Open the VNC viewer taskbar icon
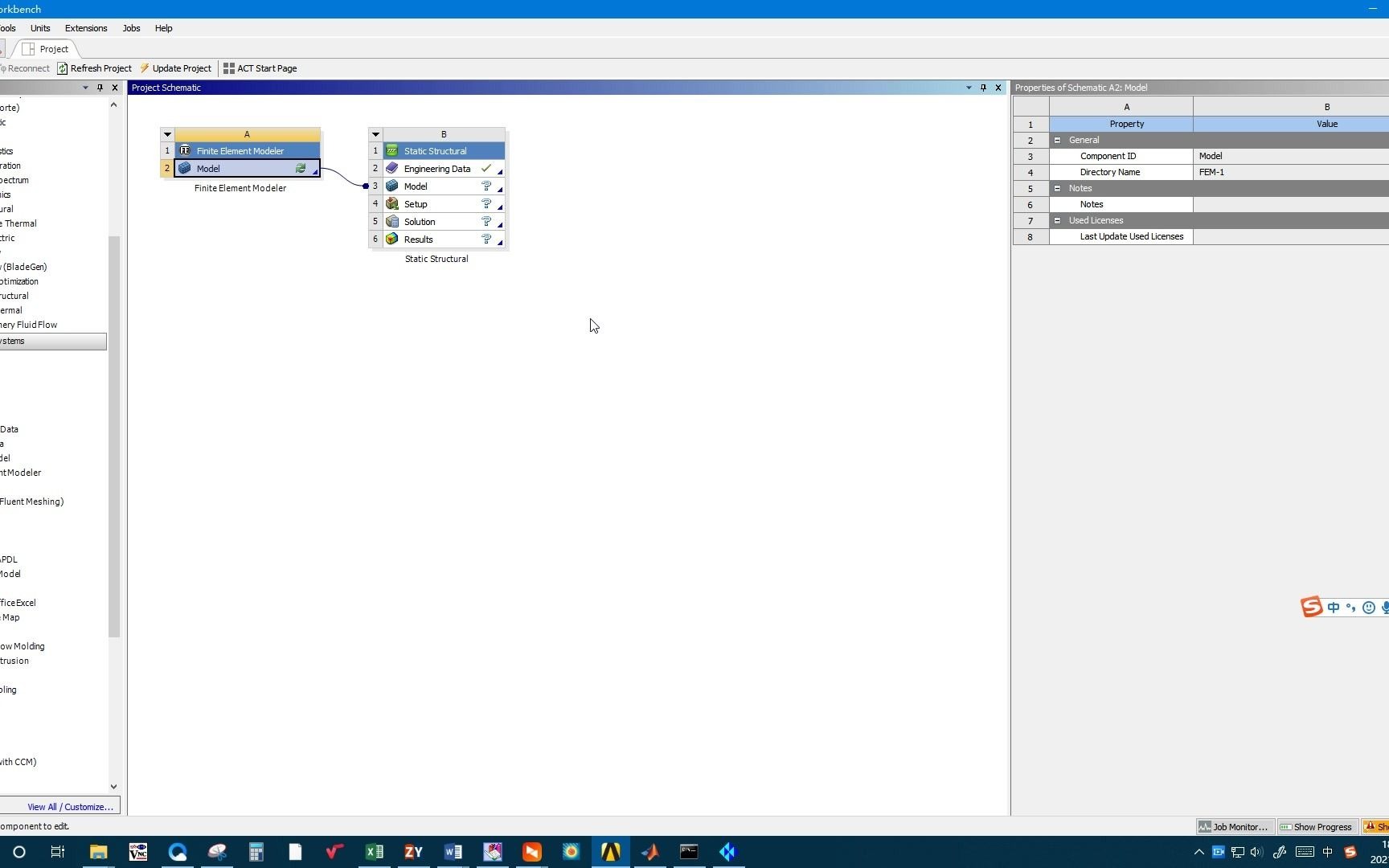 click(x=137, y=852)
